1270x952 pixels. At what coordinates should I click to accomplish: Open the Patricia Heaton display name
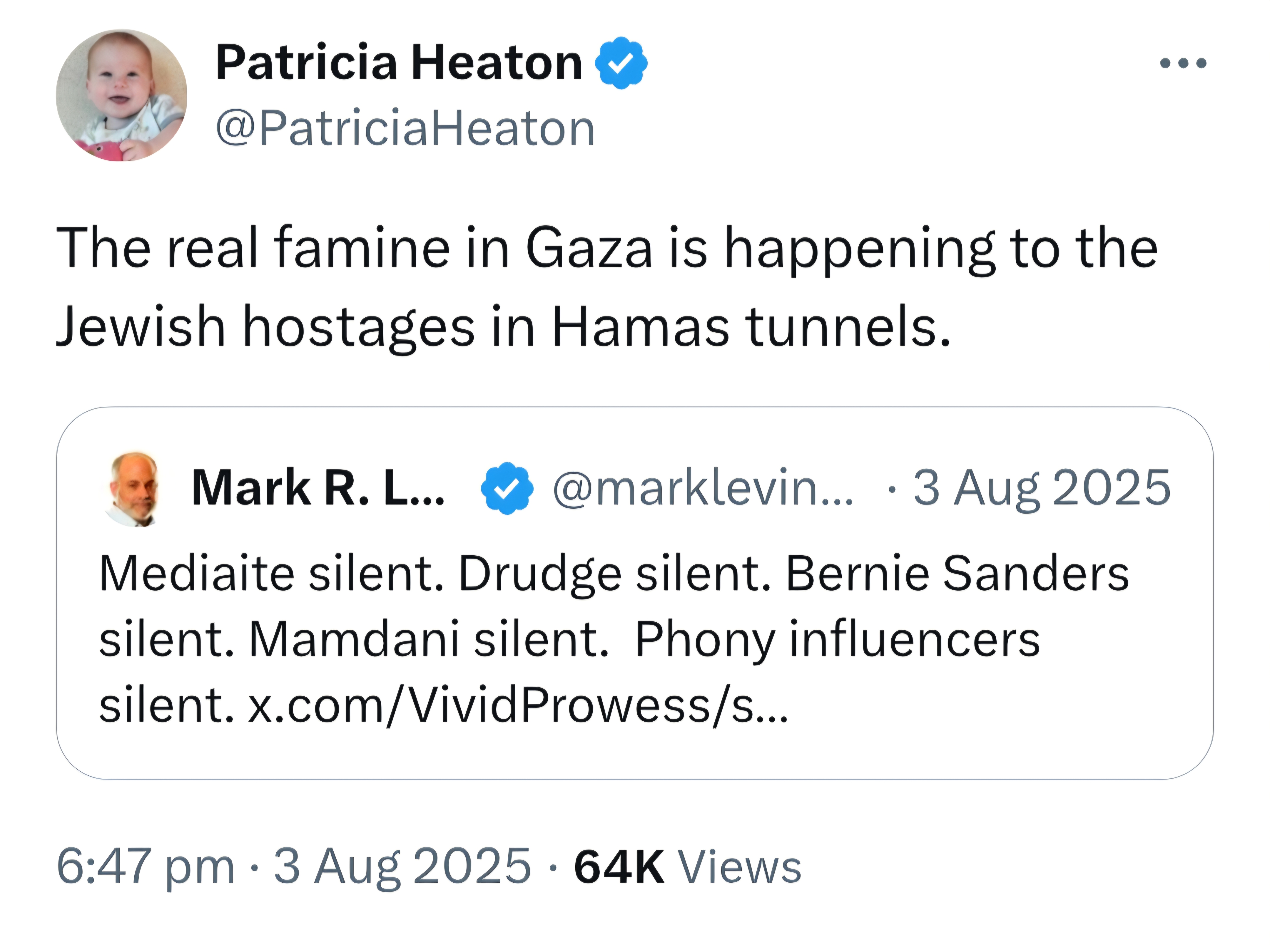coord(399,63)
